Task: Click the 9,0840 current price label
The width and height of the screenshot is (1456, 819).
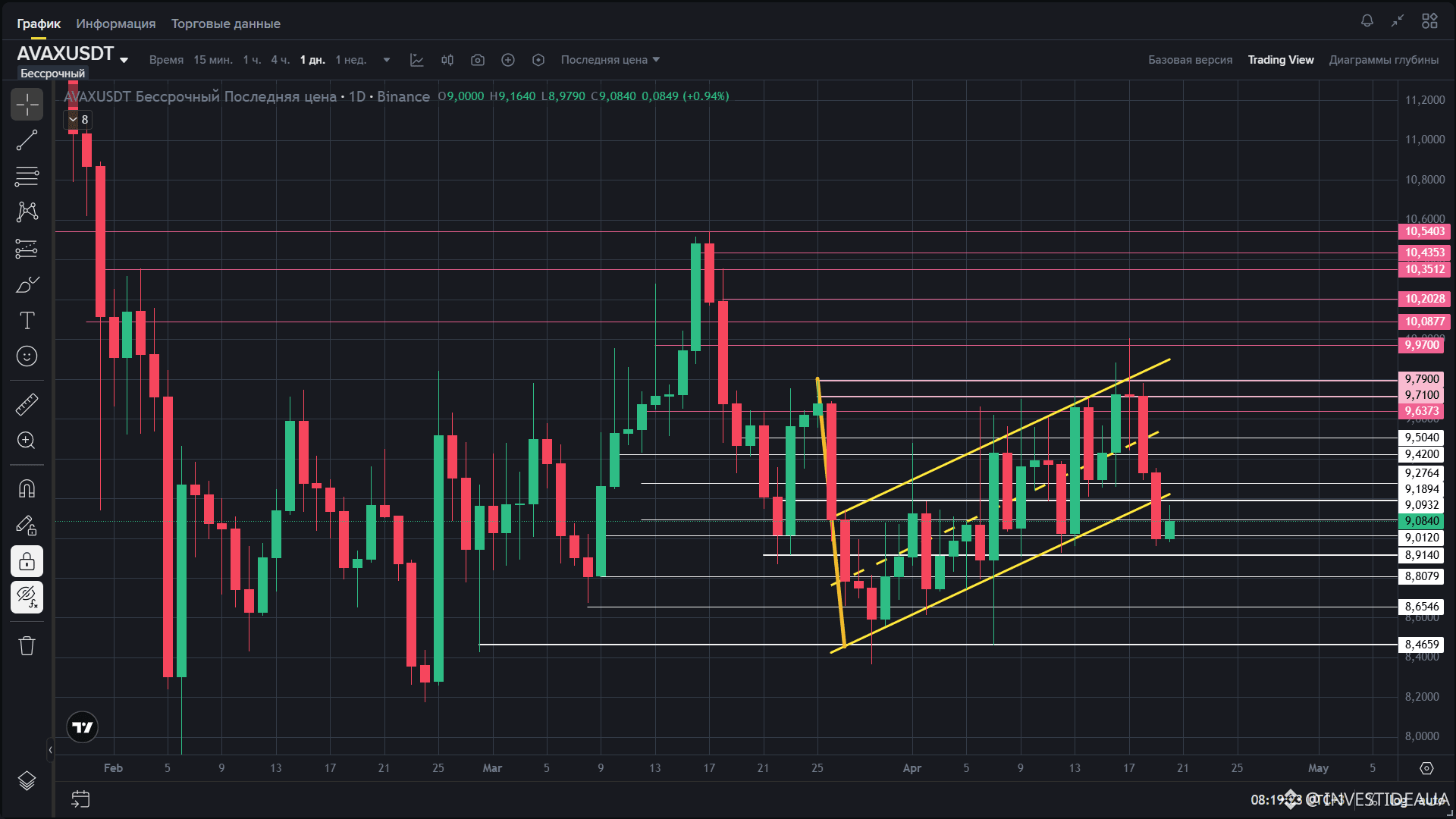Action: [1421, 521]
